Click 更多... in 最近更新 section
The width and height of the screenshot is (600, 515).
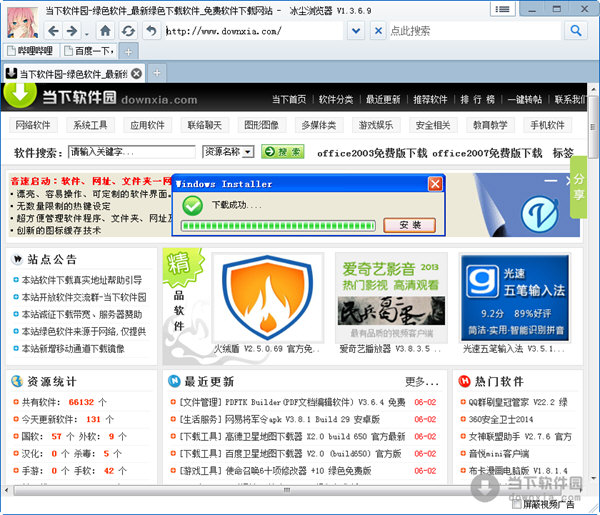(422, 381)
